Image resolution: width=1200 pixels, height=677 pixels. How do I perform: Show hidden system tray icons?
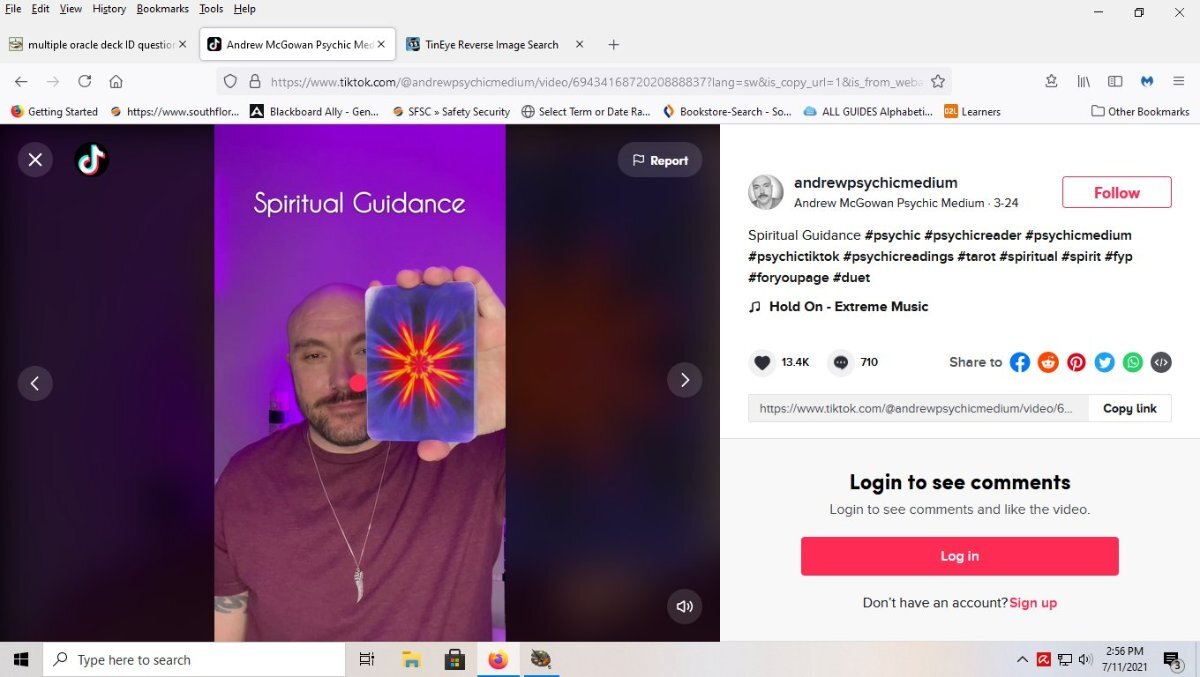click(x=1022, y=660)
